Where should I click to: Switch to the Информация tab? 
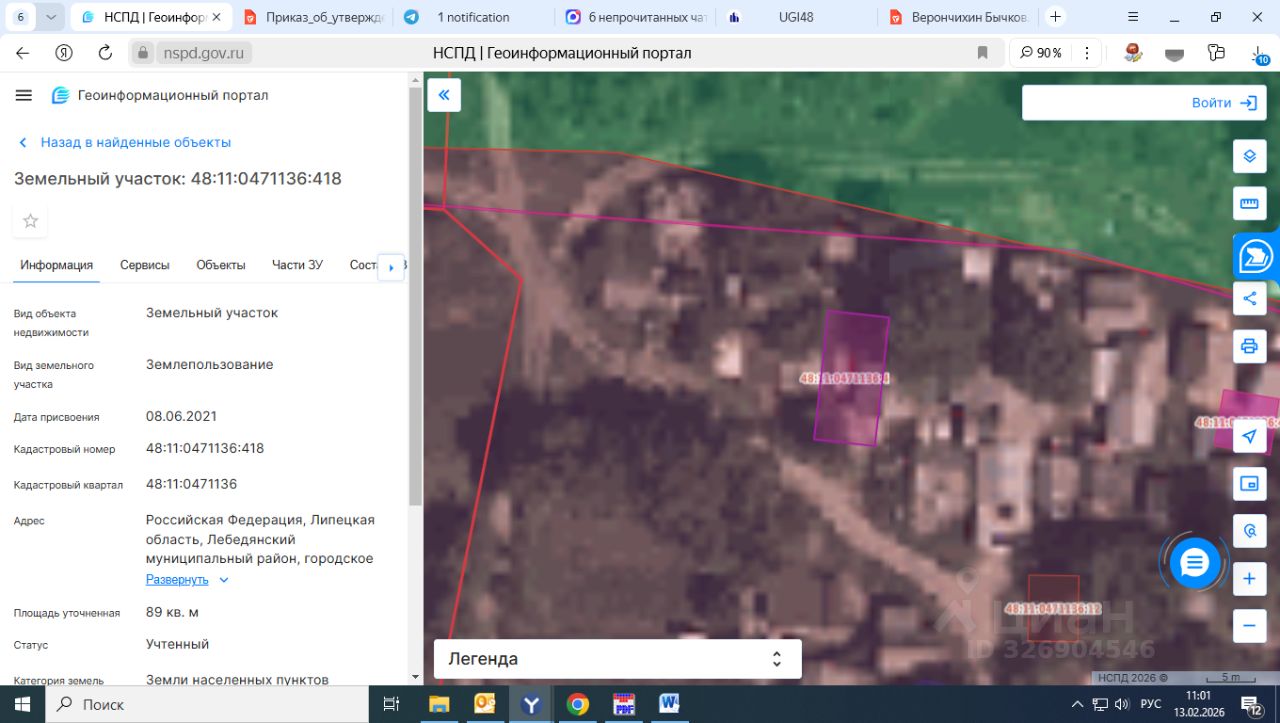(x=57, y=265)
